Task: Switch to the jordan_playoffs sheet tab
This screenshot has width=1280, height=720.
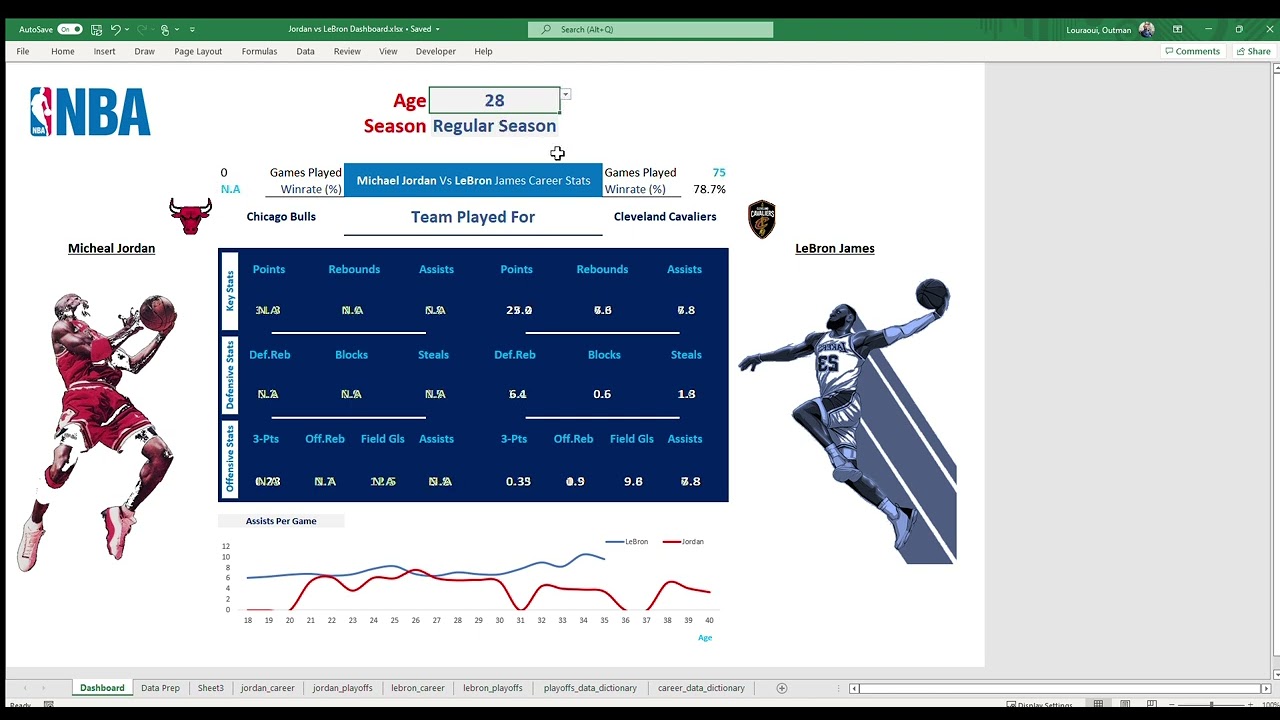Action: [342, 688]
